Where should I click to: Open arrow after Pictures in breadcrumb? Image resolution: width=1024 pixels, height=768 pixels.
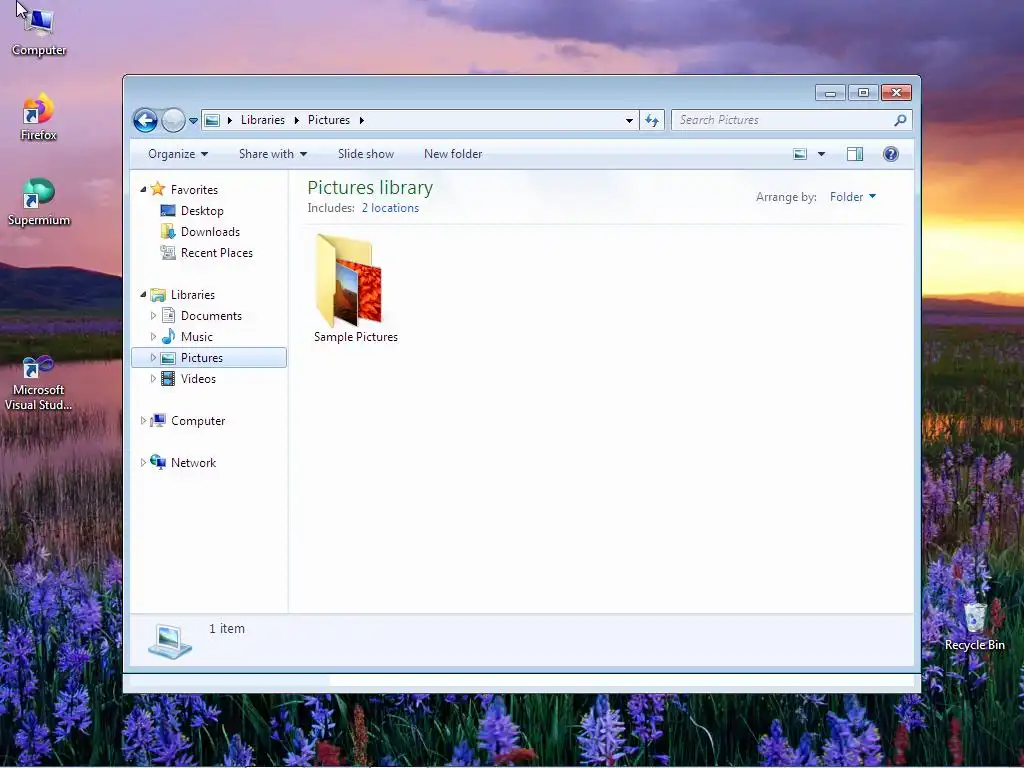(361, 120)
